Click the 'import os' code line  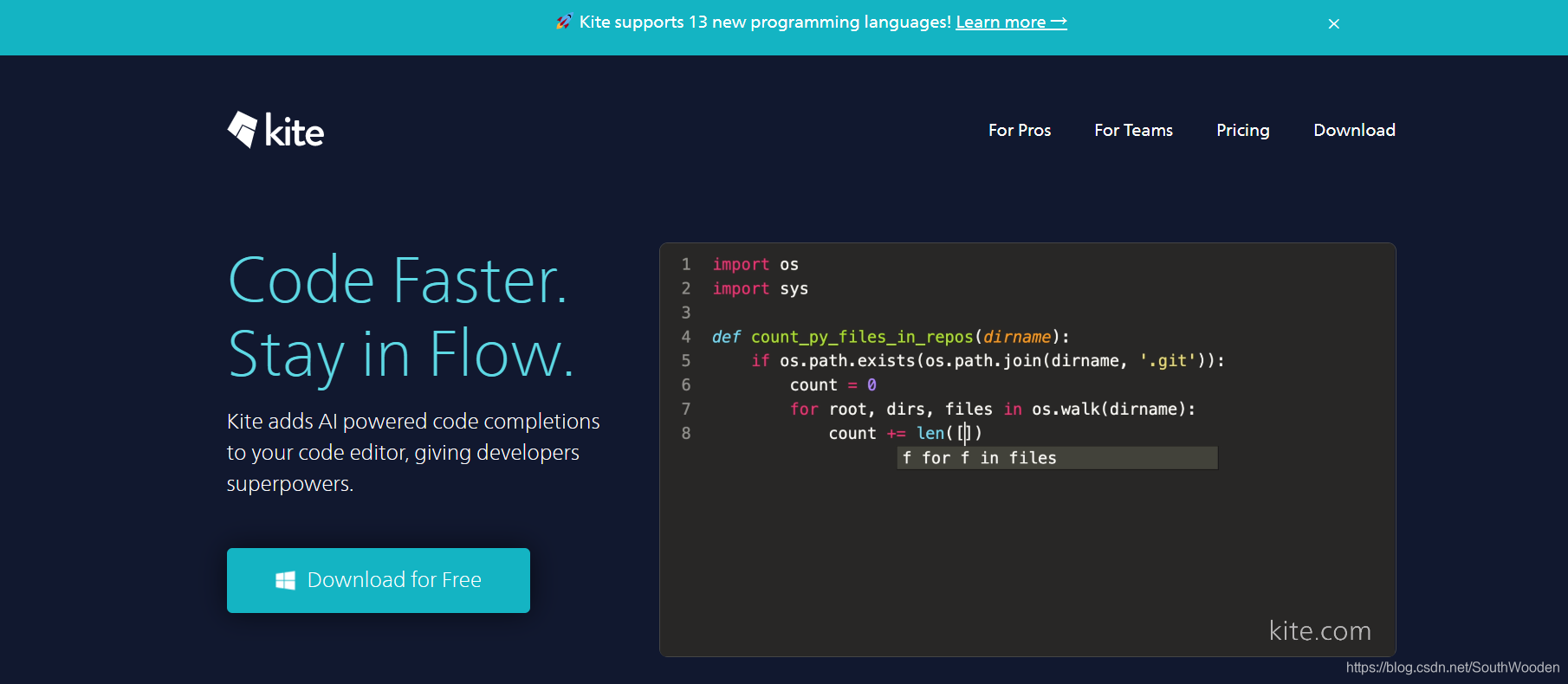pyautogui.click(x=755, y=264)
